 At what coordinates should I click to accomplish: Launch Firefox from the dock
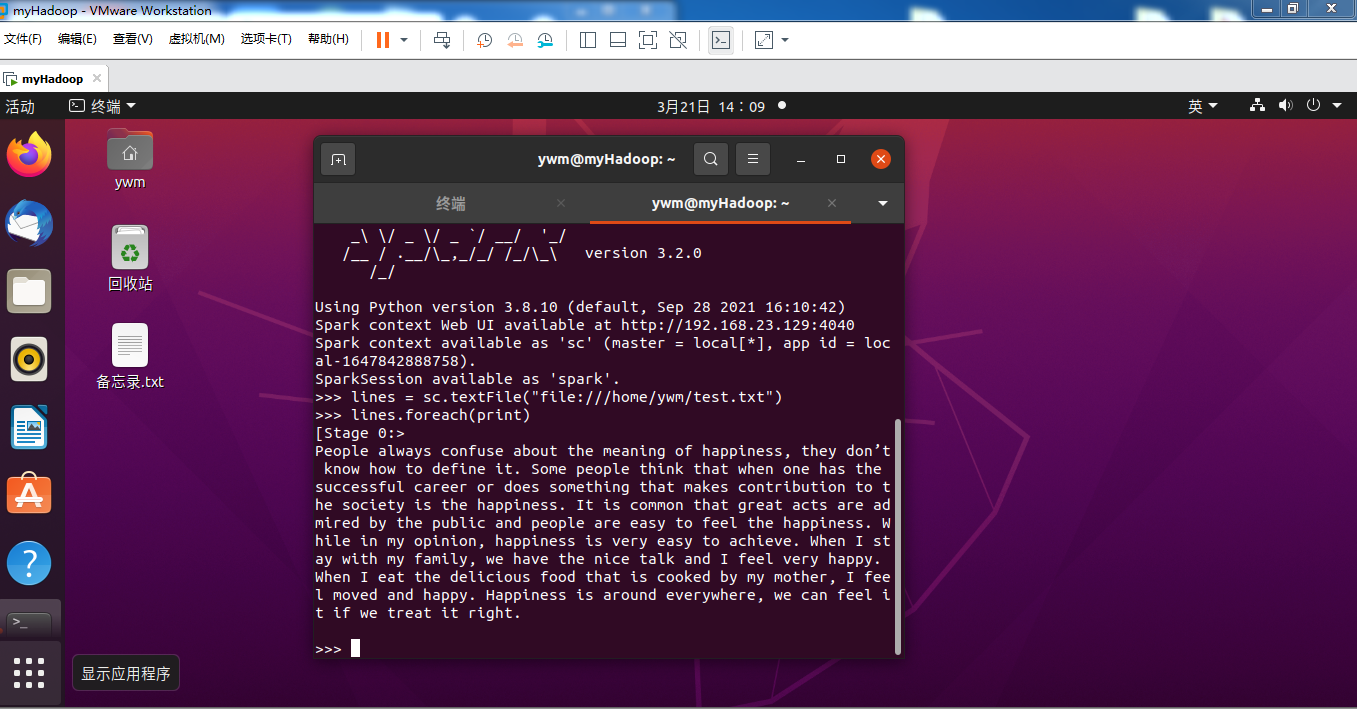click(x=30, y=154)
